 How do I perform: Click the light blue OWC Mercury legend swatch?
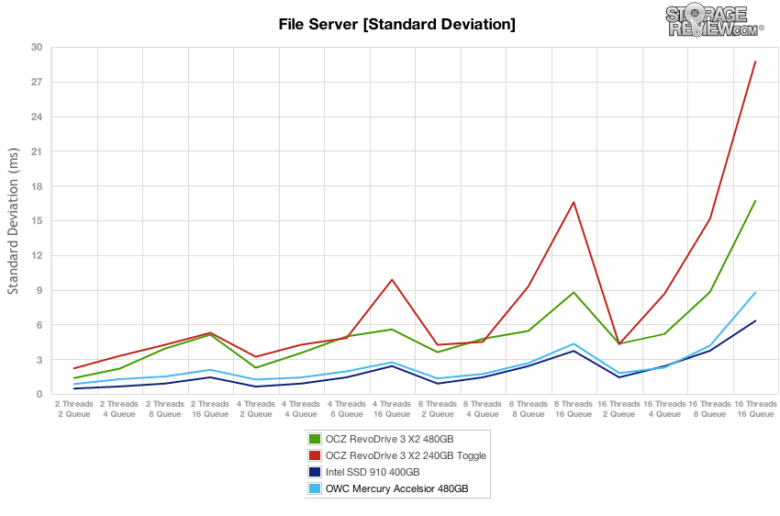pos(314,488)
